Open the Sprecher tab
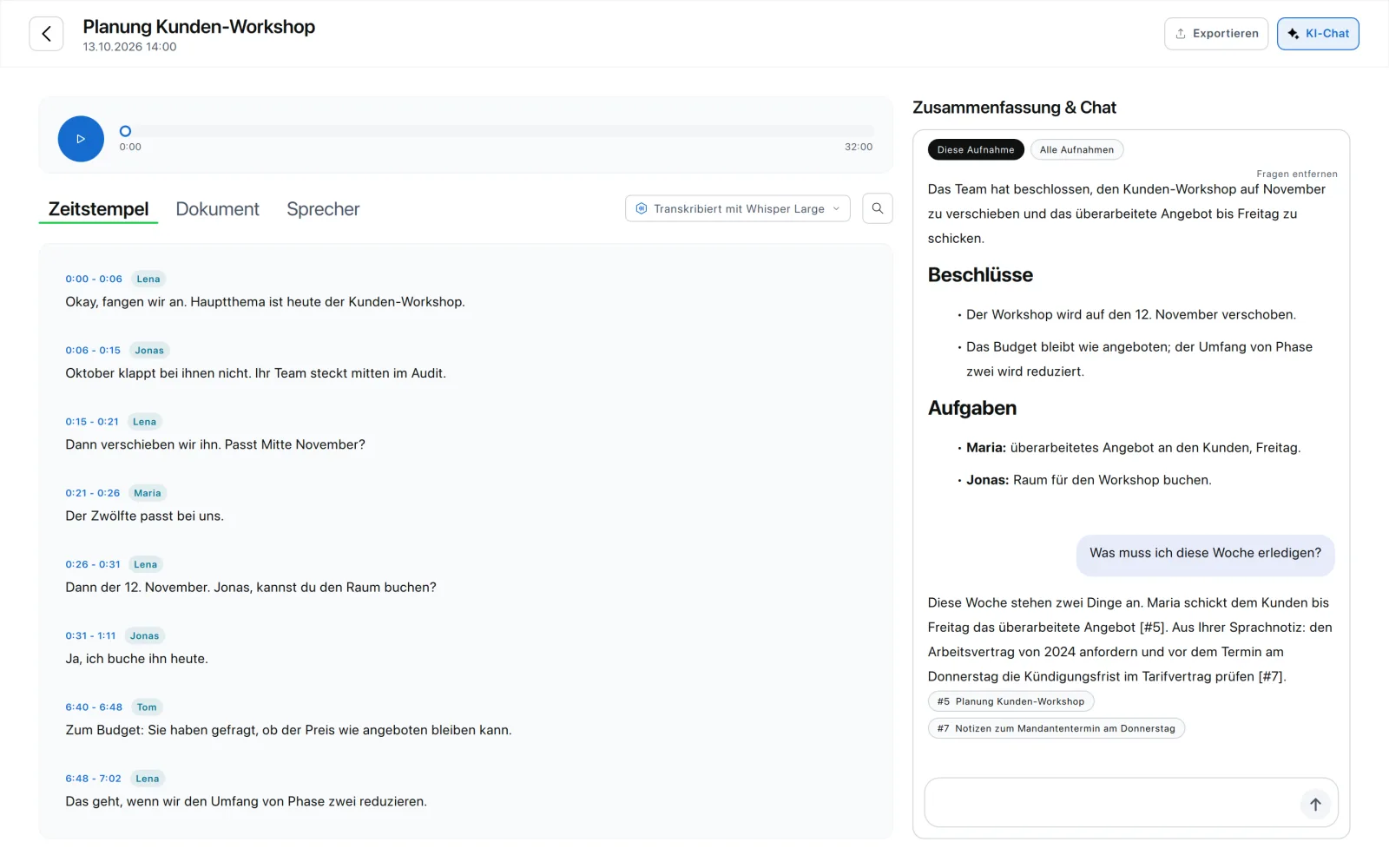This screenshot has width=1389, height=868. (323, 209)
